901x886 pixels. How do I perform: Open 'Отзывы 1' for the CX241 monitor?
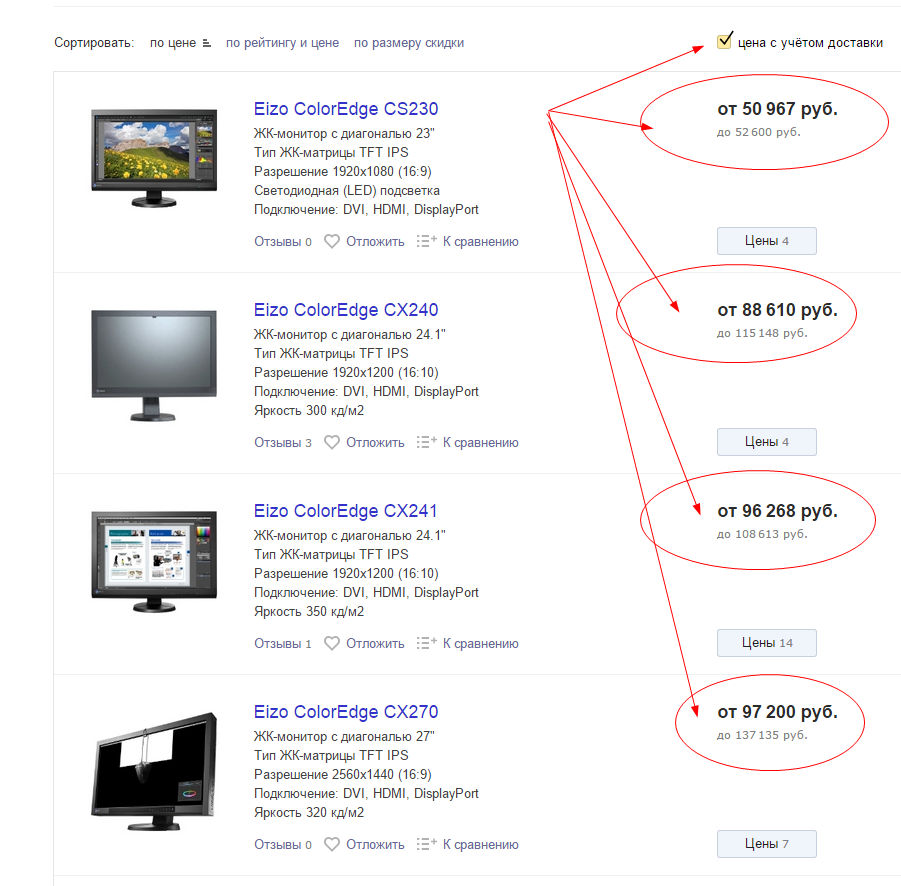point(283,644)
